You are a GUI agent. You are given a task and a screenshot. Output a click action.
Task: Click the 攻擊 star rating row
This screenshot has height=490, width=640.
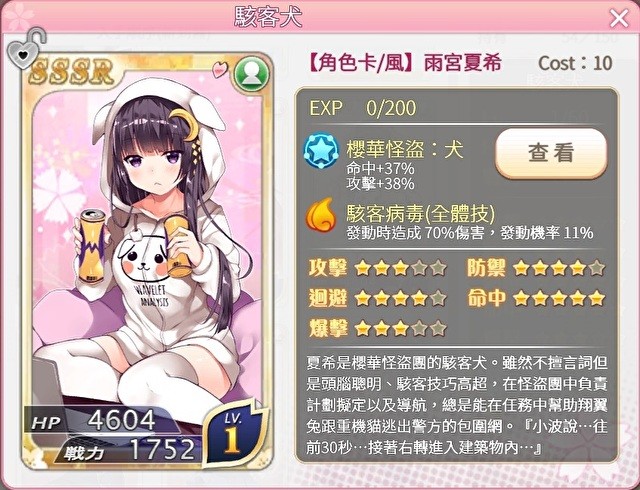(378, 268)
